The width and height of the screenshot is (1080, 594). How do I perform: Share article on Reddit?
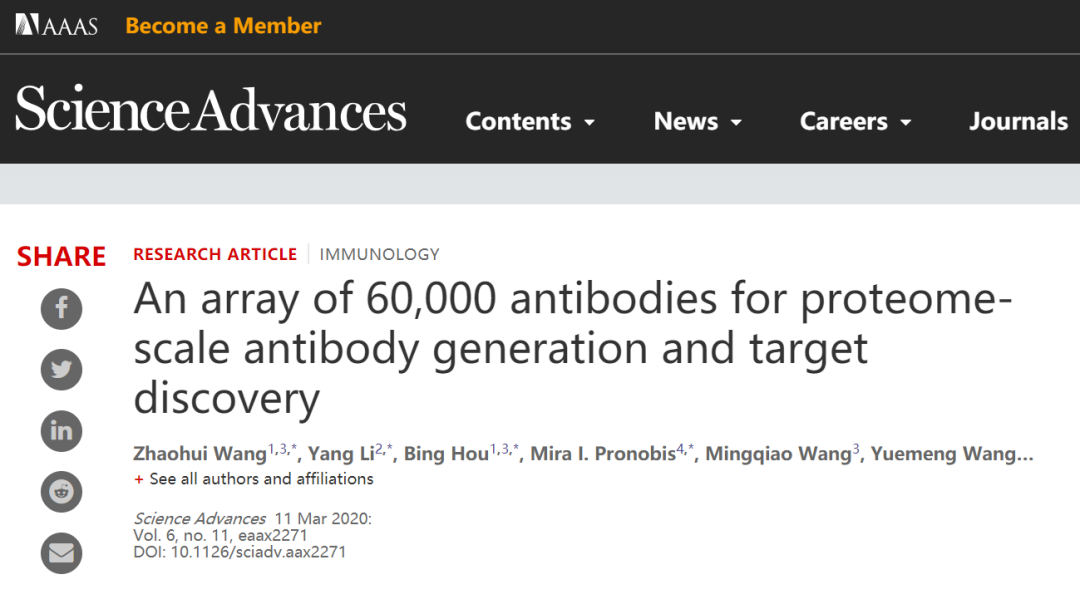point(61,492)
